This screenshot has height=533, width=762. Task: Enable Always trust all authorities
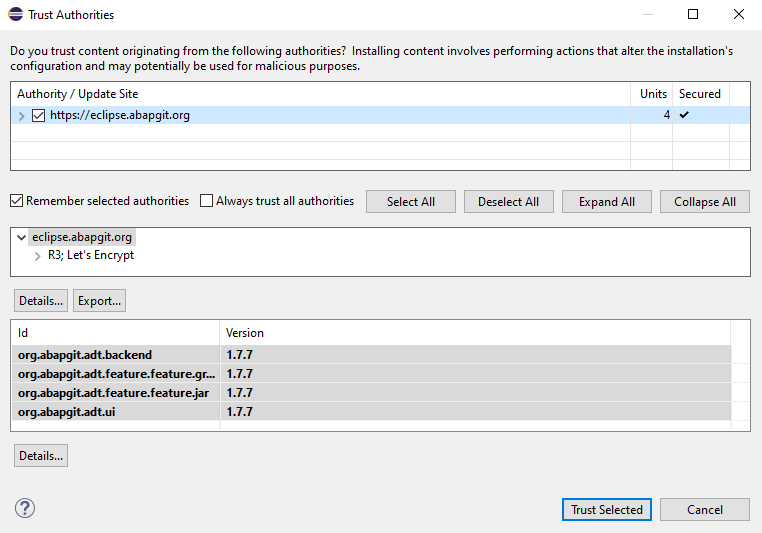click(x=207, y=201)
